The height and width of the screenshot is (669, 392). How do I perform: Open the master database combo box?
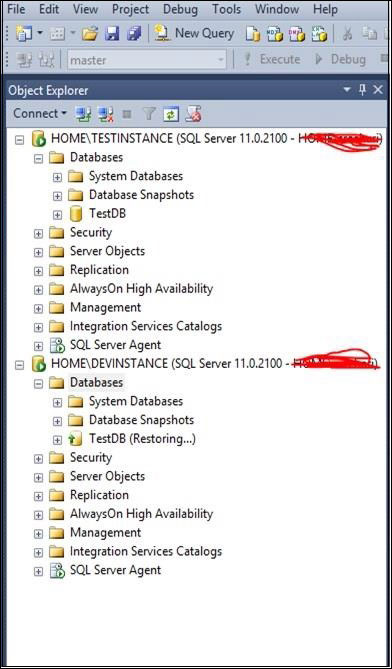point(147,60)
